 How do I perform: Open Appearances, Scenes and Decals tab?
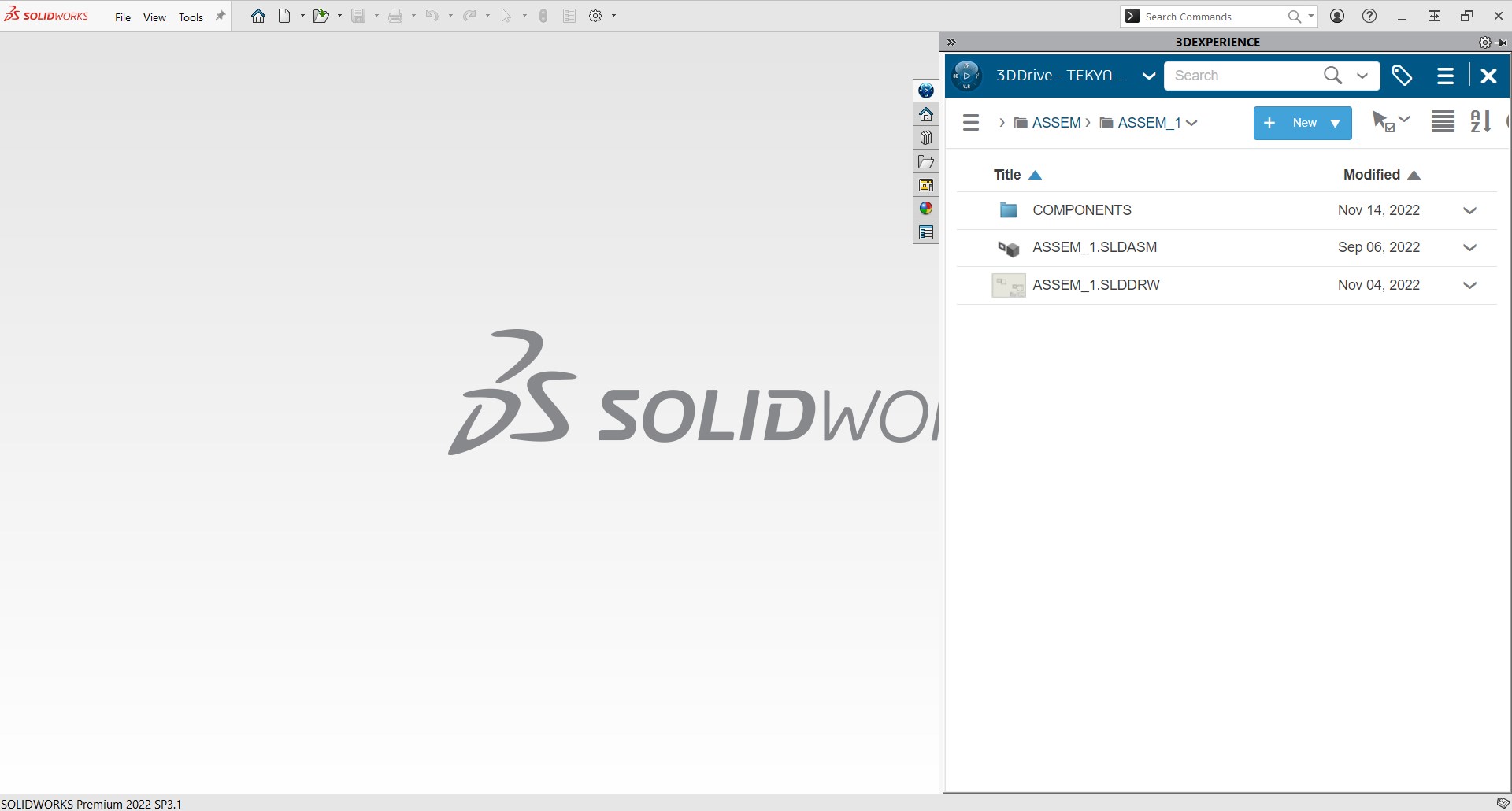(x=926, y=209)
